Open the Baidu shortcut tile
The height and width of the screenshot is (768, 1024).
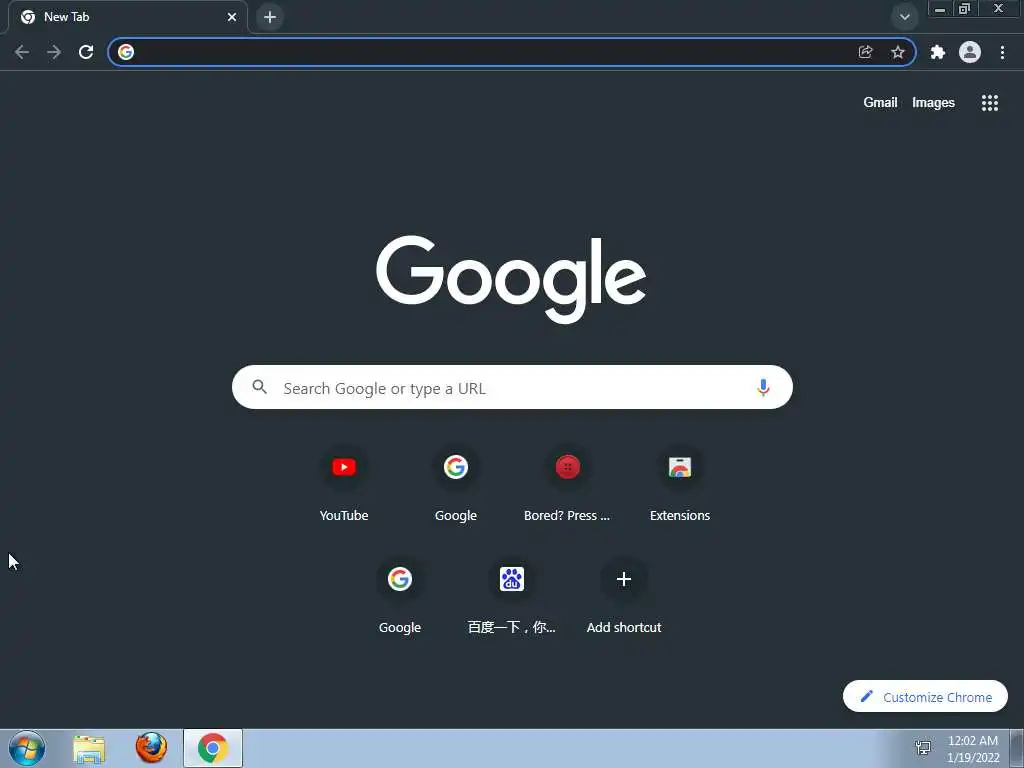pyautogui.click(x=512, y=596)
